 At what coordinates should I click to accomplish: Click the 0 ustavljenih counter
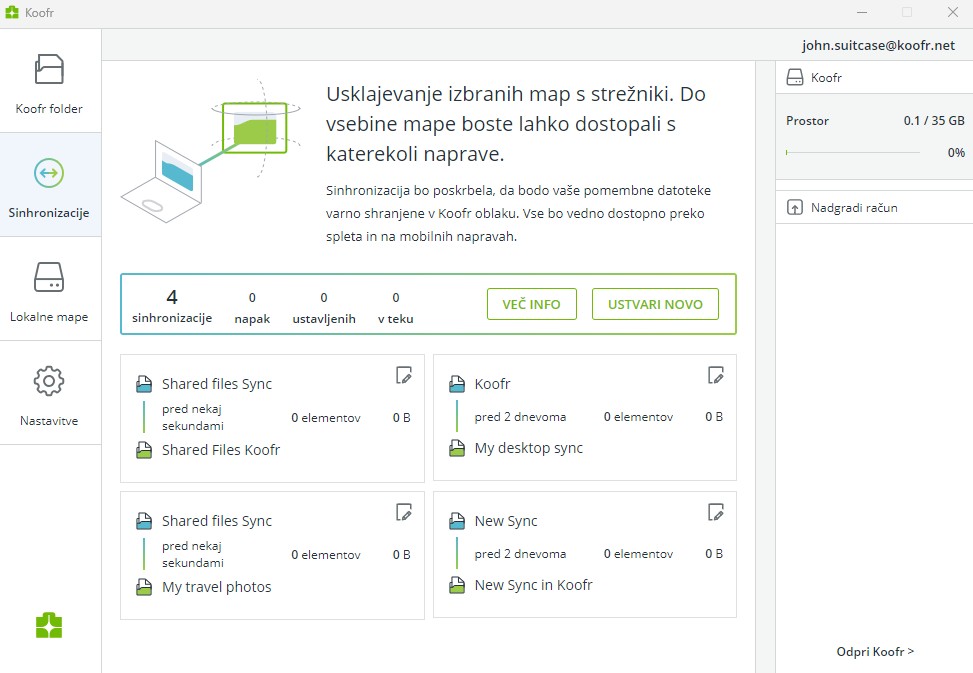pos(324,308)
